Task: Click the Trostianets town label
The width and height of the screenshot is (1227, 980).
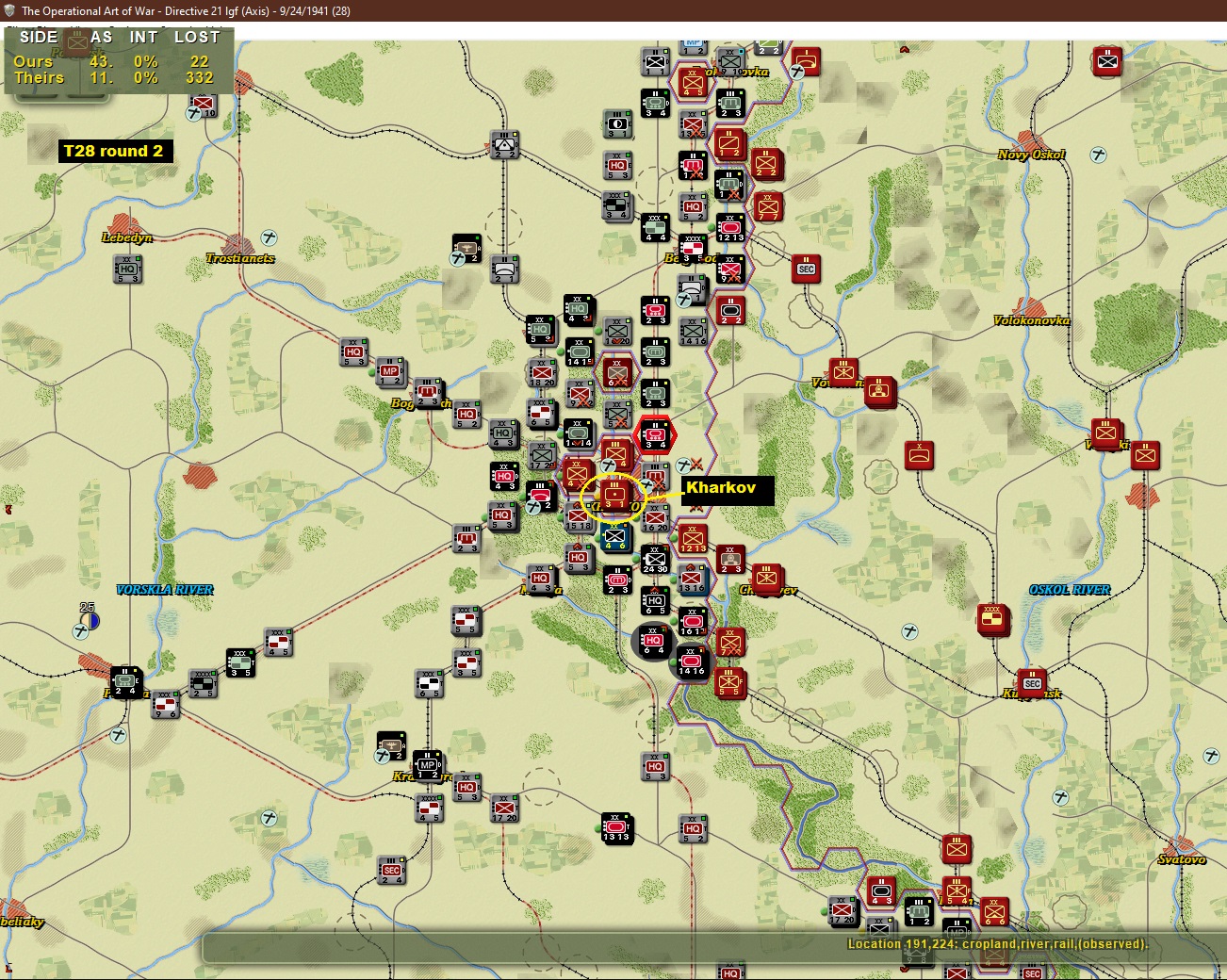Action: pyautogui.click(x=240, y=258)
